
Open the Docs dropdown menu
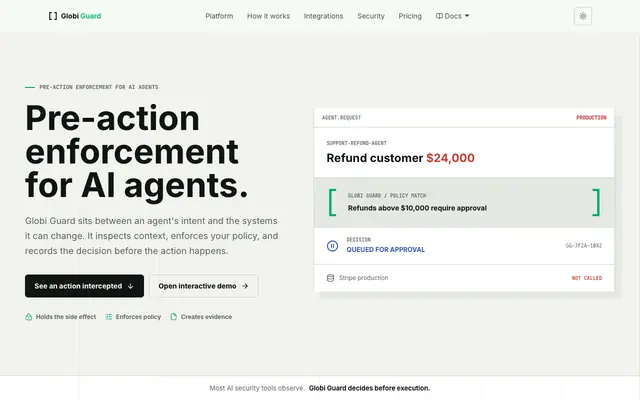(x=452, y=16)
